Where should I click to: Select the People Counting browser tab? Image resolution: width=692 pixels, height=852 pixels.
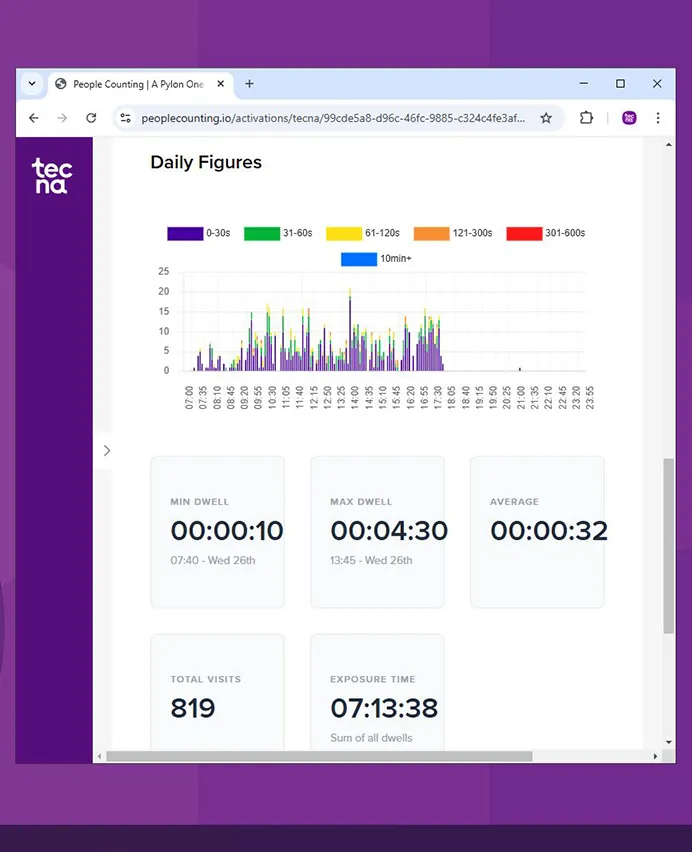[138, 84]
